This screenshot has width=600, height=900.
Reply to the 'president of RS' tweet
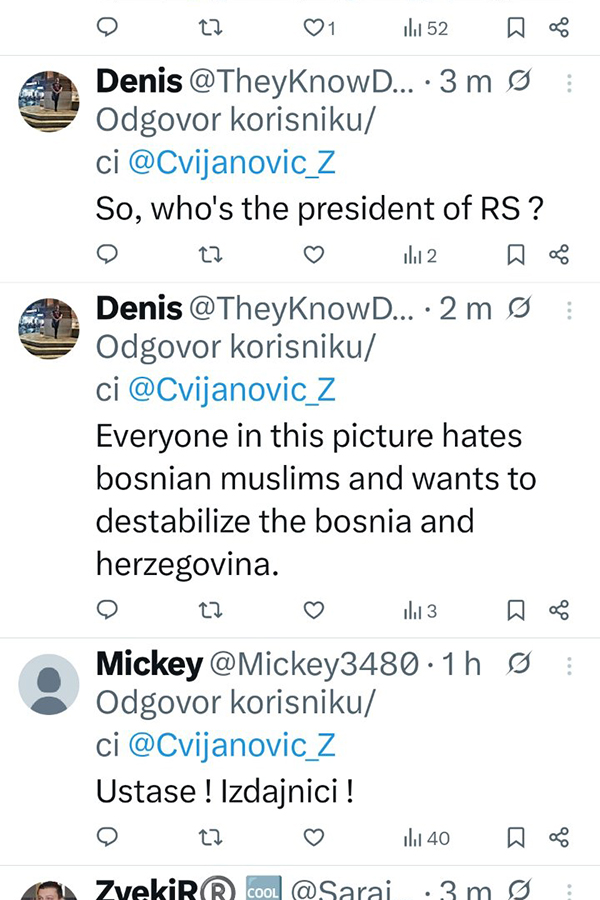[x=108, y=255]
